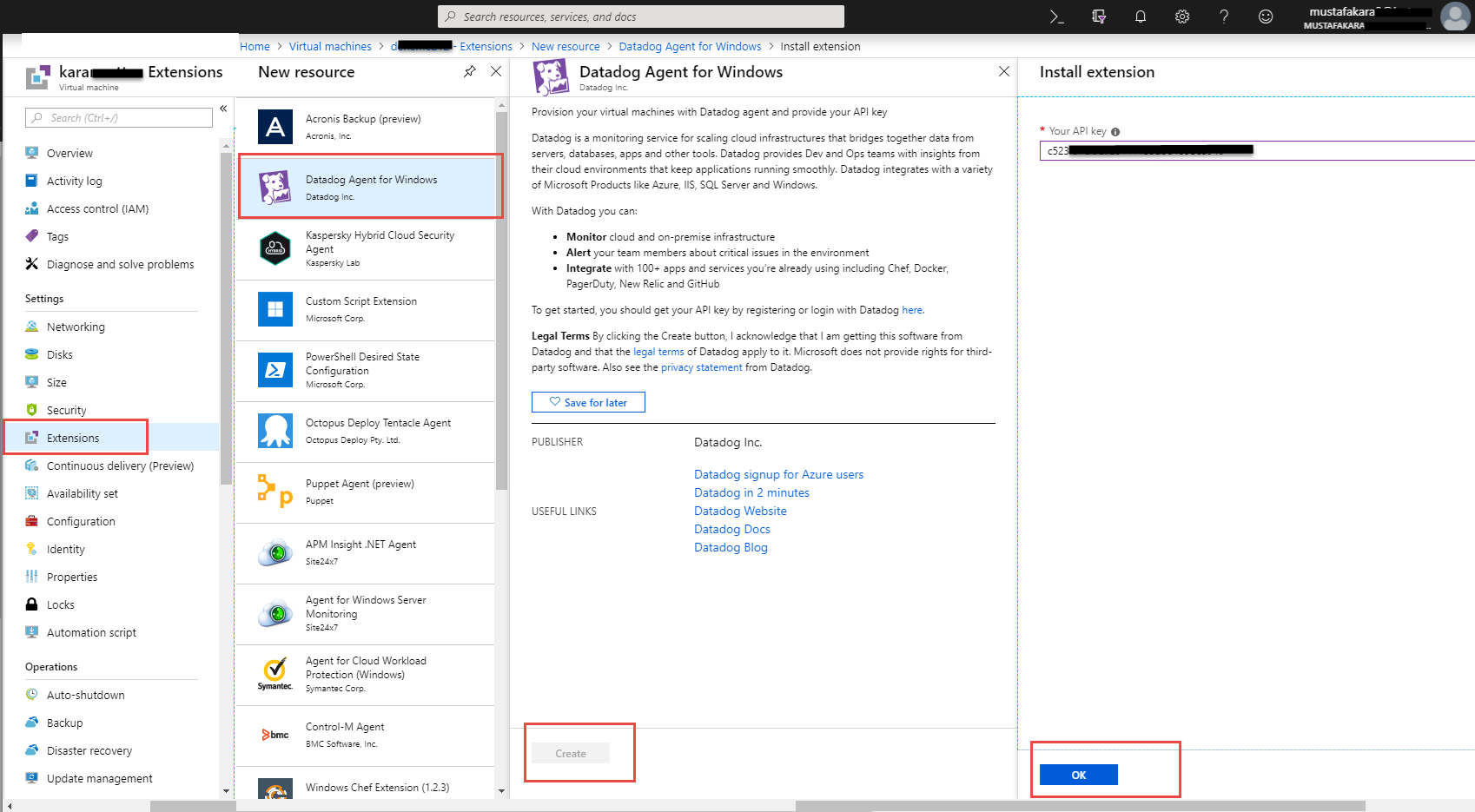The height and width of the screenshot is (812, 1475).
Task: Open Diagnose and solve problems
Action: coord(120,264)
